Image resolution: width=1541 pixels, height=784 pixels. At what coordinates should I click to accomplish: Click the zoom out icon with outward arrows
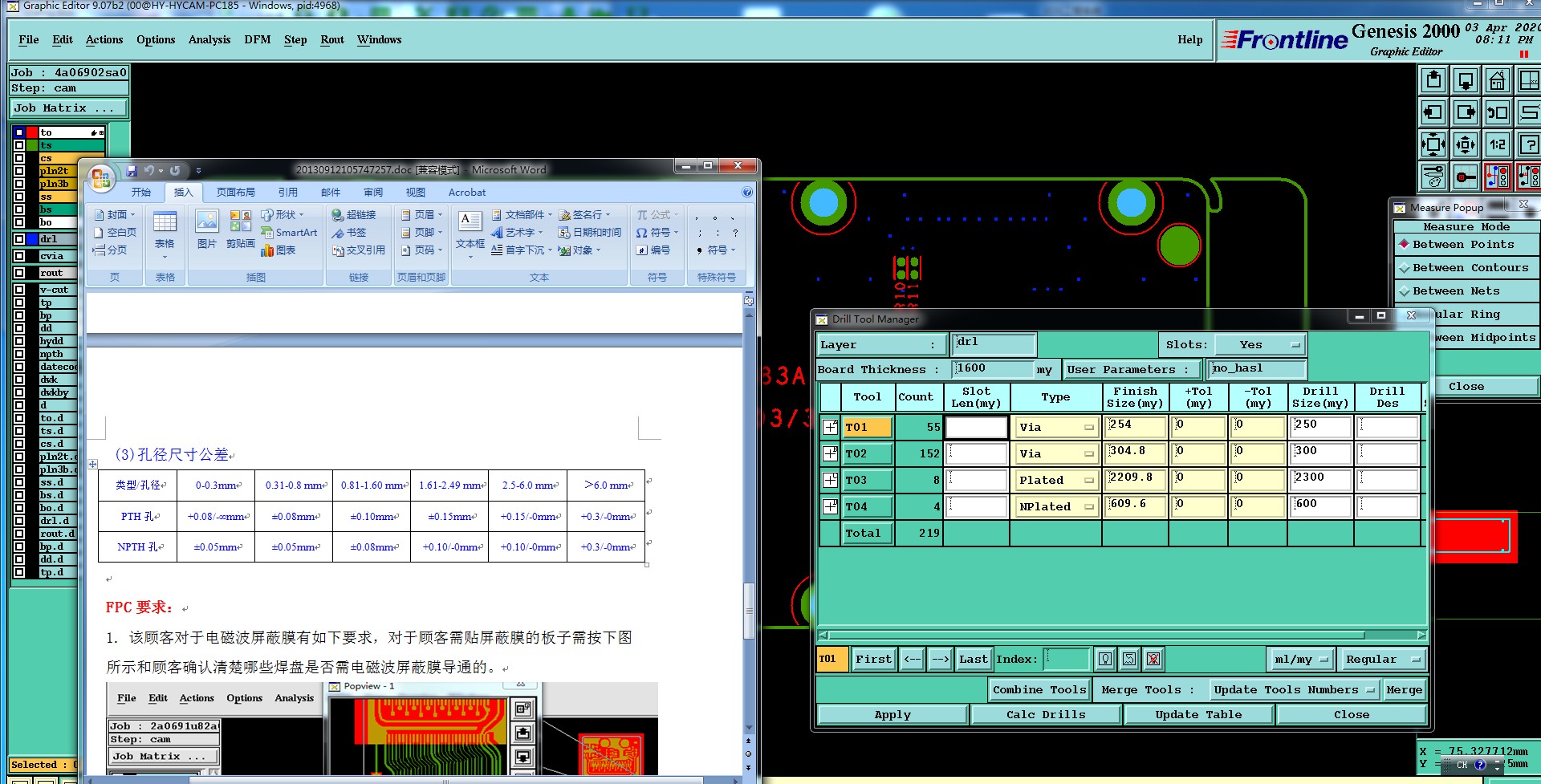point(1466,144)
